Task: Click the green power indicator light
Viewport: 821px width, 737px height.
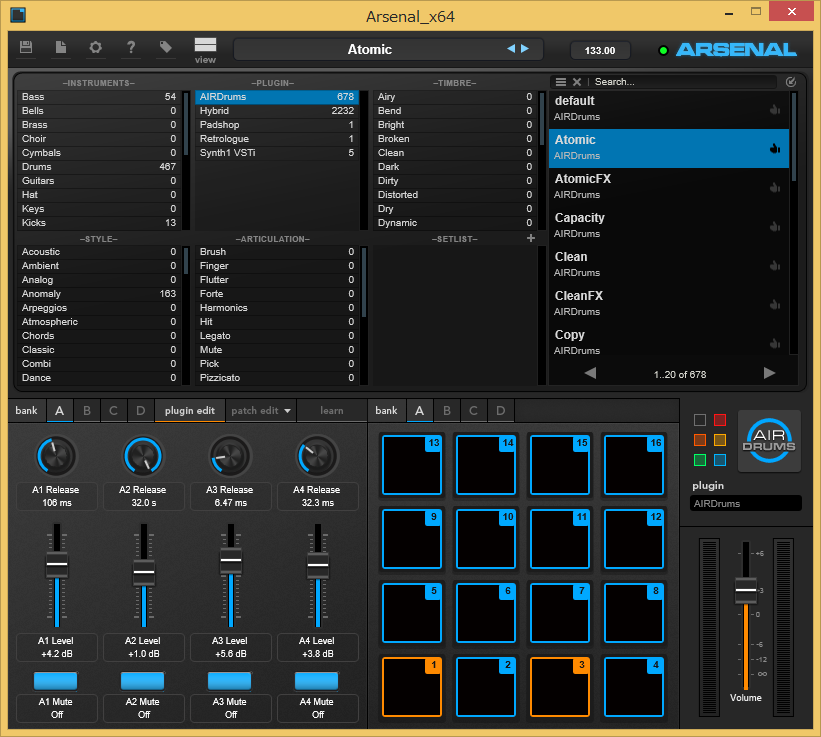Action: (x=663, y=50)
